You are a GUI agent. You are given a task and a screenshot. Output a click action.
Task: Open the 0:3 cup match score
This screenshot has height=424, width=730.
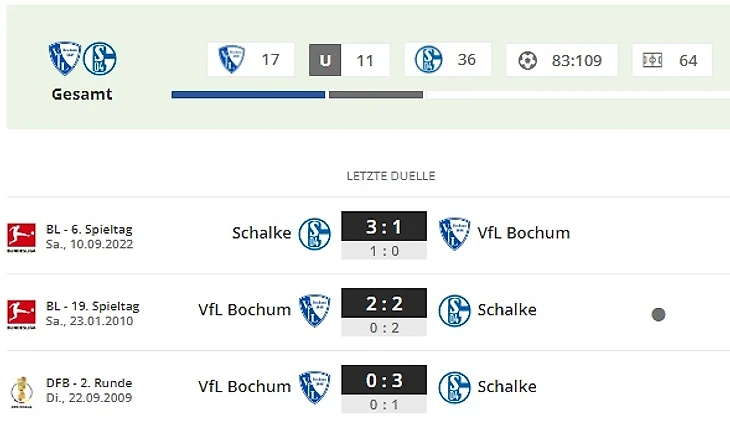[x=384, y=380]
